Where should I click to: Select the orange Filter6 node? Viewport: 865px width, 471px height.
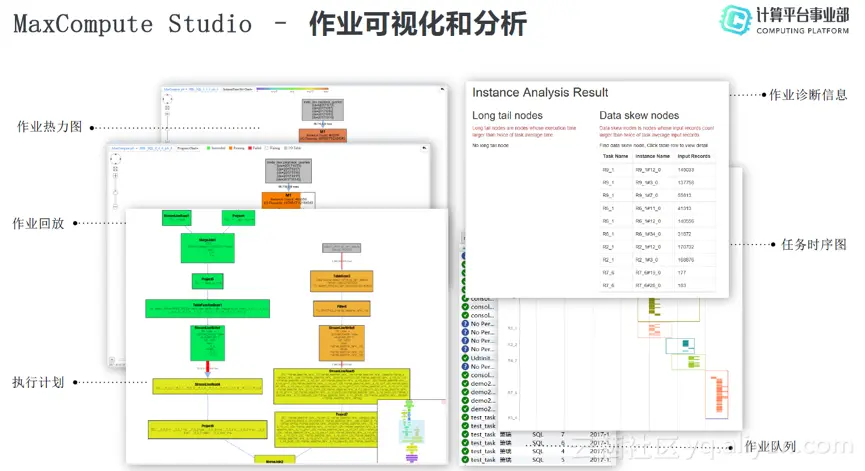click(x=341, y=308)
